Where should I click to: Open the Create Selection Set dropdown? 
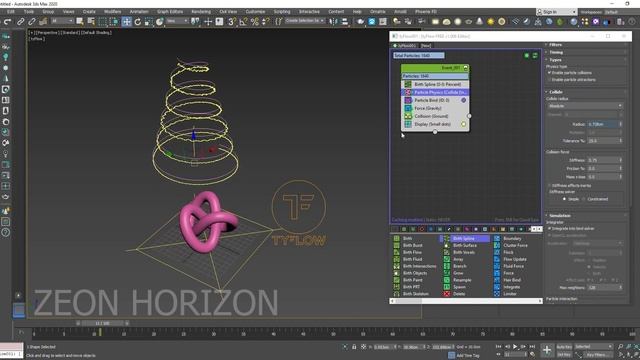pos(304,21)
